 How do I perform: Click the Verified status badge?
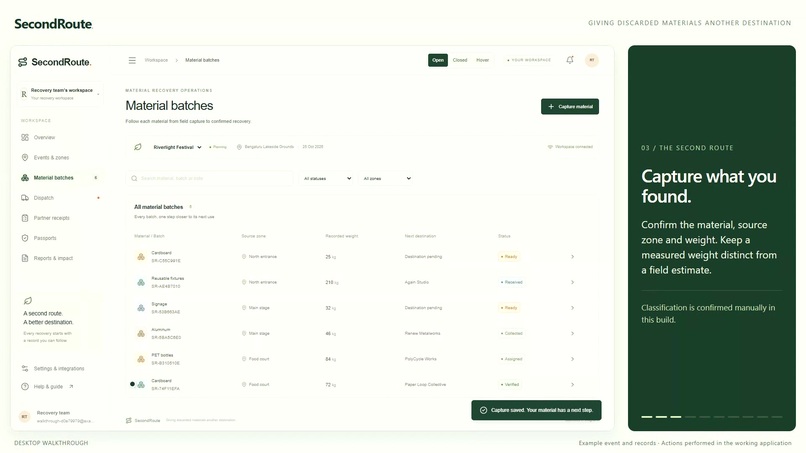(x=510, y=385)
